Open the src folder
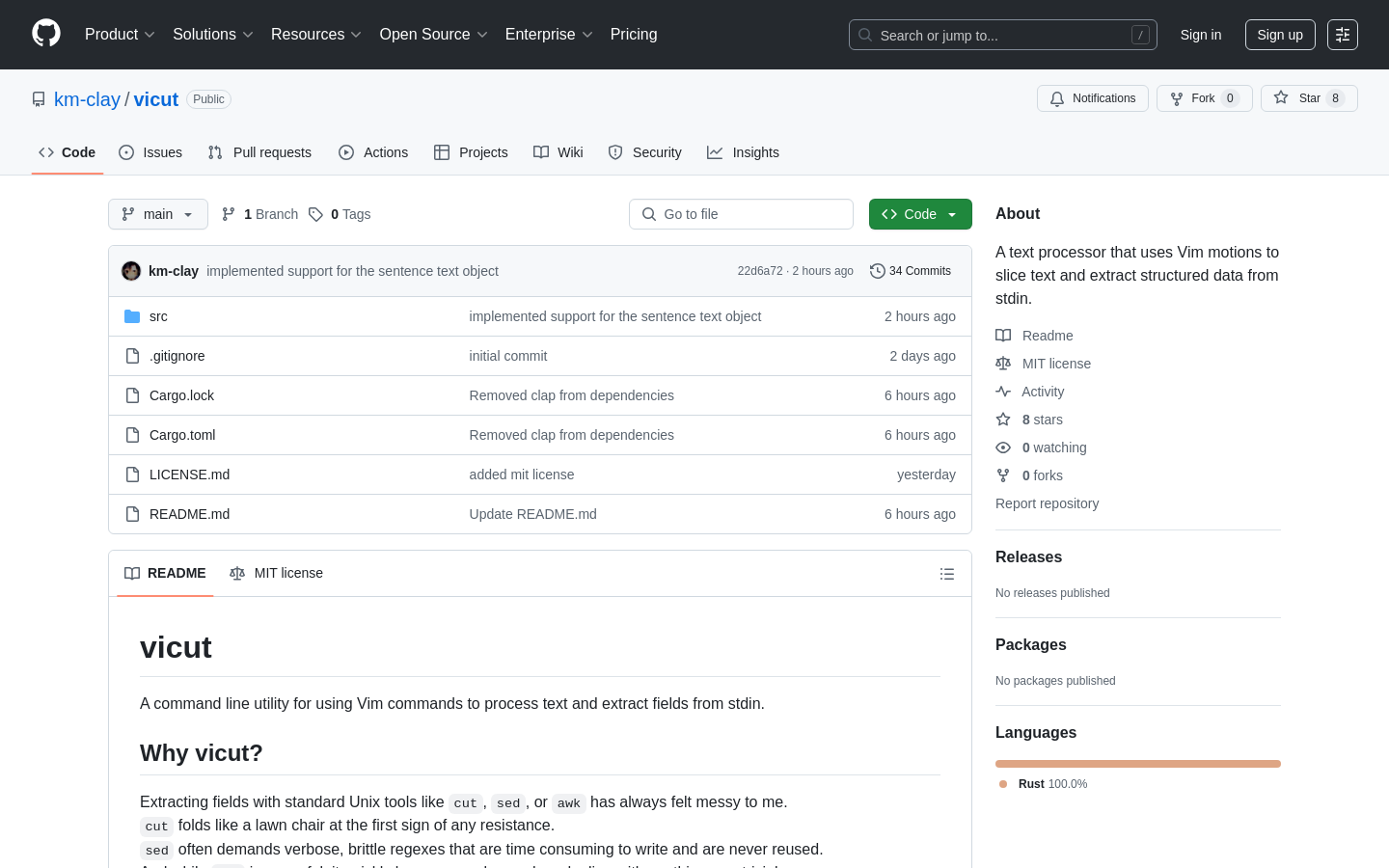Viewport: 1389px width, 868px height. pyautogui.click(x=158, y=316)
